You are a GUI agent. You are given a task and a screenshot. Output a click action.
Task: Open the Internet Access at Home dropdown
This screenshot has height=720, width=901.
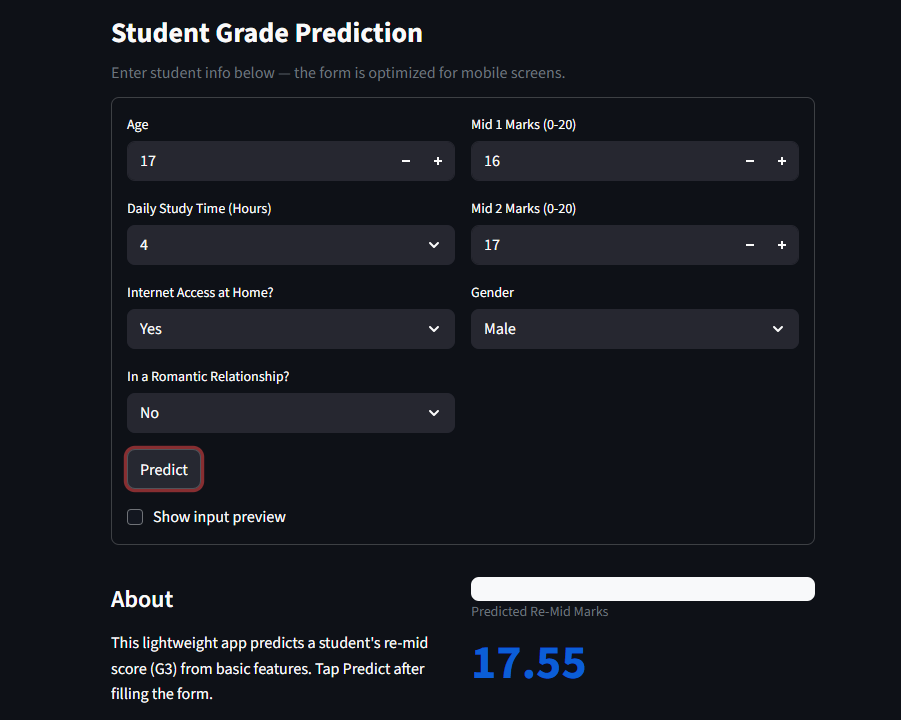tap(290, 329)
